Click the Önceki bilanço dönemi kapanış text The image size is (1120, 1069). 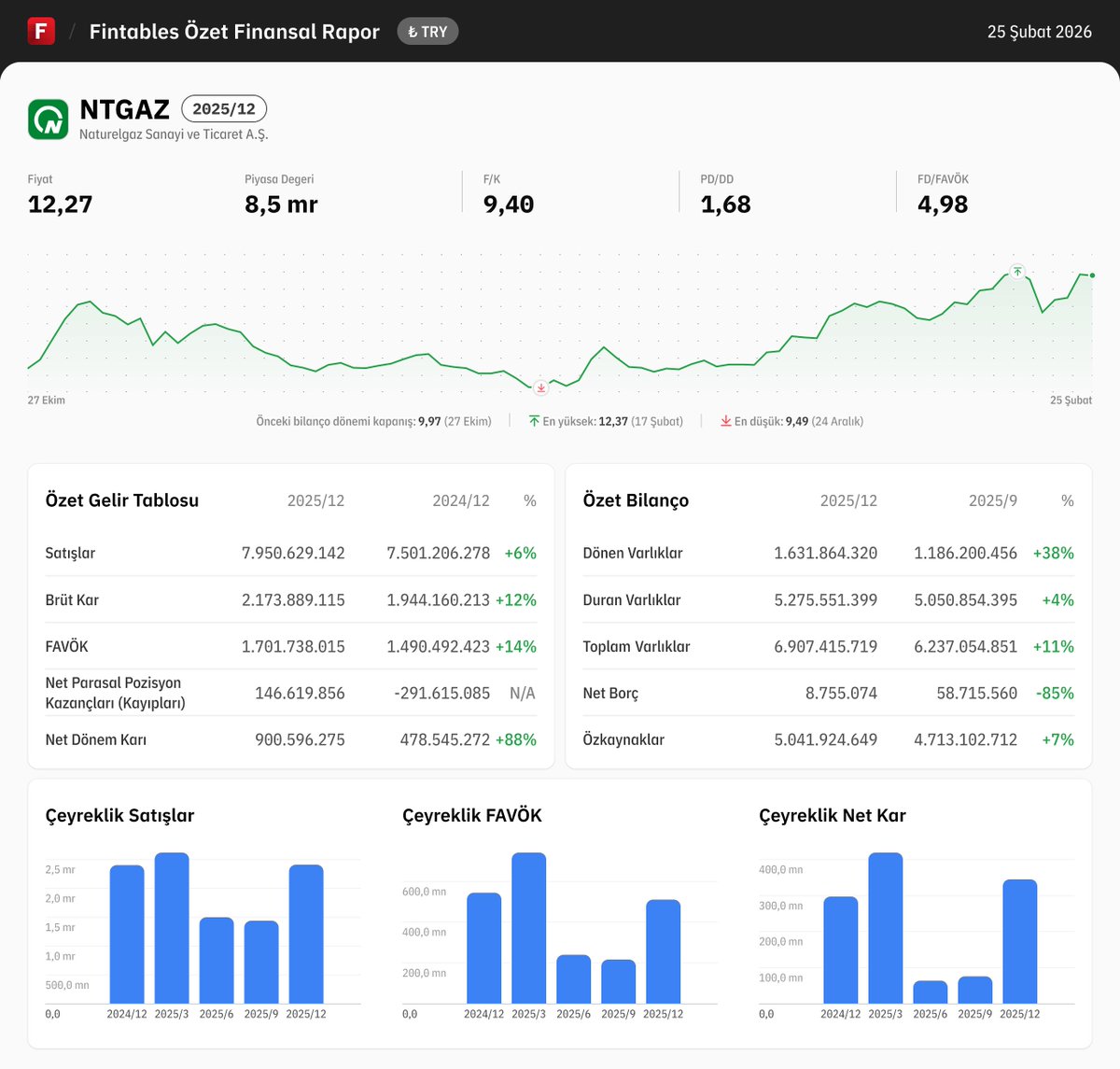click(x=373, y=421)
